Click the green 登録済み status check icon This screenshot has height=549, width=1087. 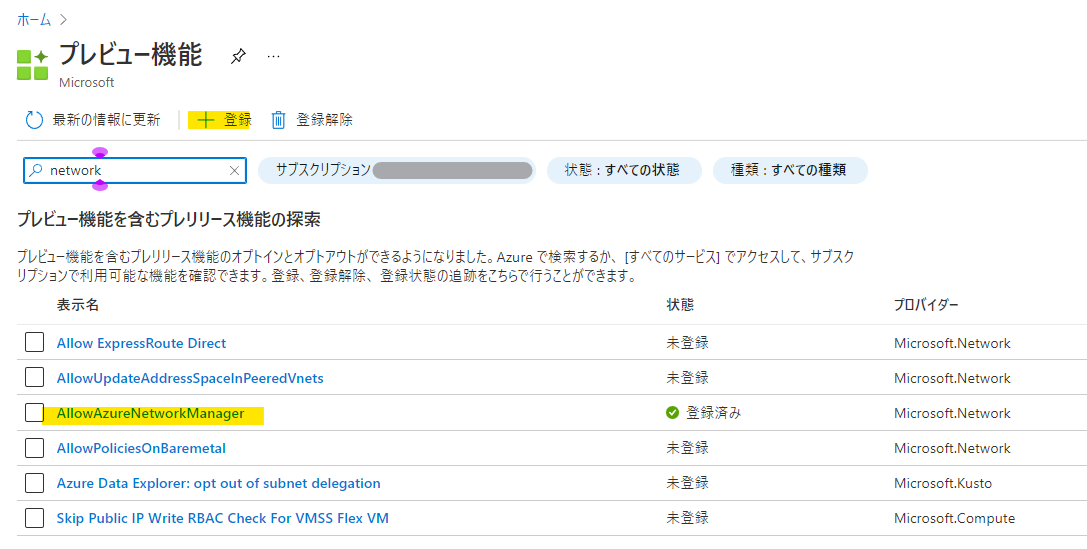pyautogui.click(x=673, y=413)
